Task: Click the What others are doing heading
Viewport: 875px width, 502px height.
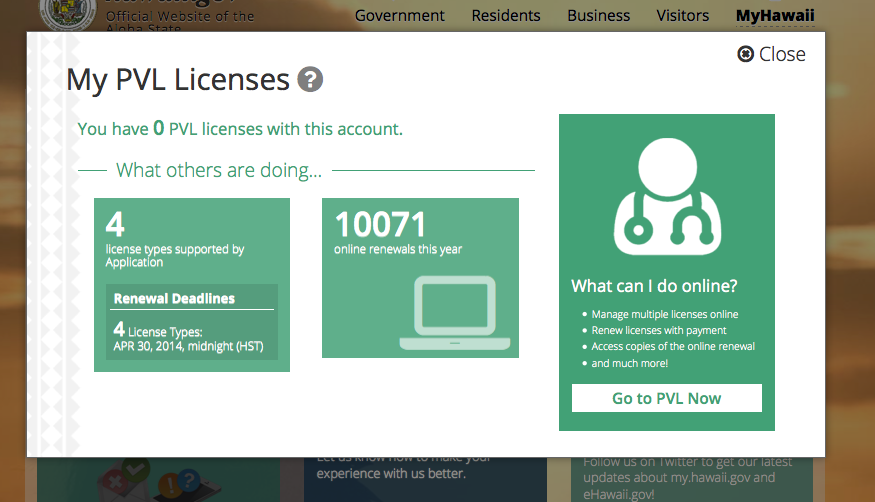Action: click(x=219, y=170)
